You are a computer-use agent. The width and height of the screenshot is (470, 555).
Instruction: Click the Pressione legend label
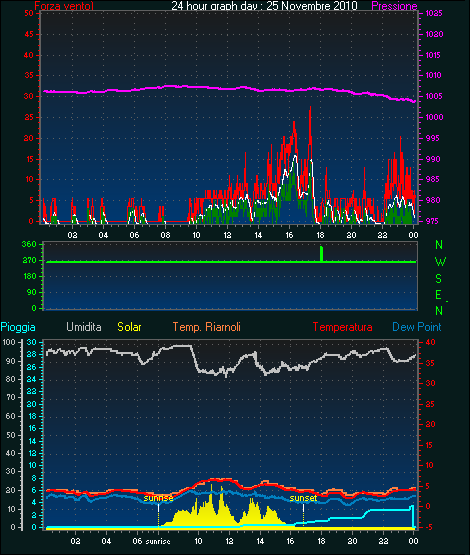point(394,6)
